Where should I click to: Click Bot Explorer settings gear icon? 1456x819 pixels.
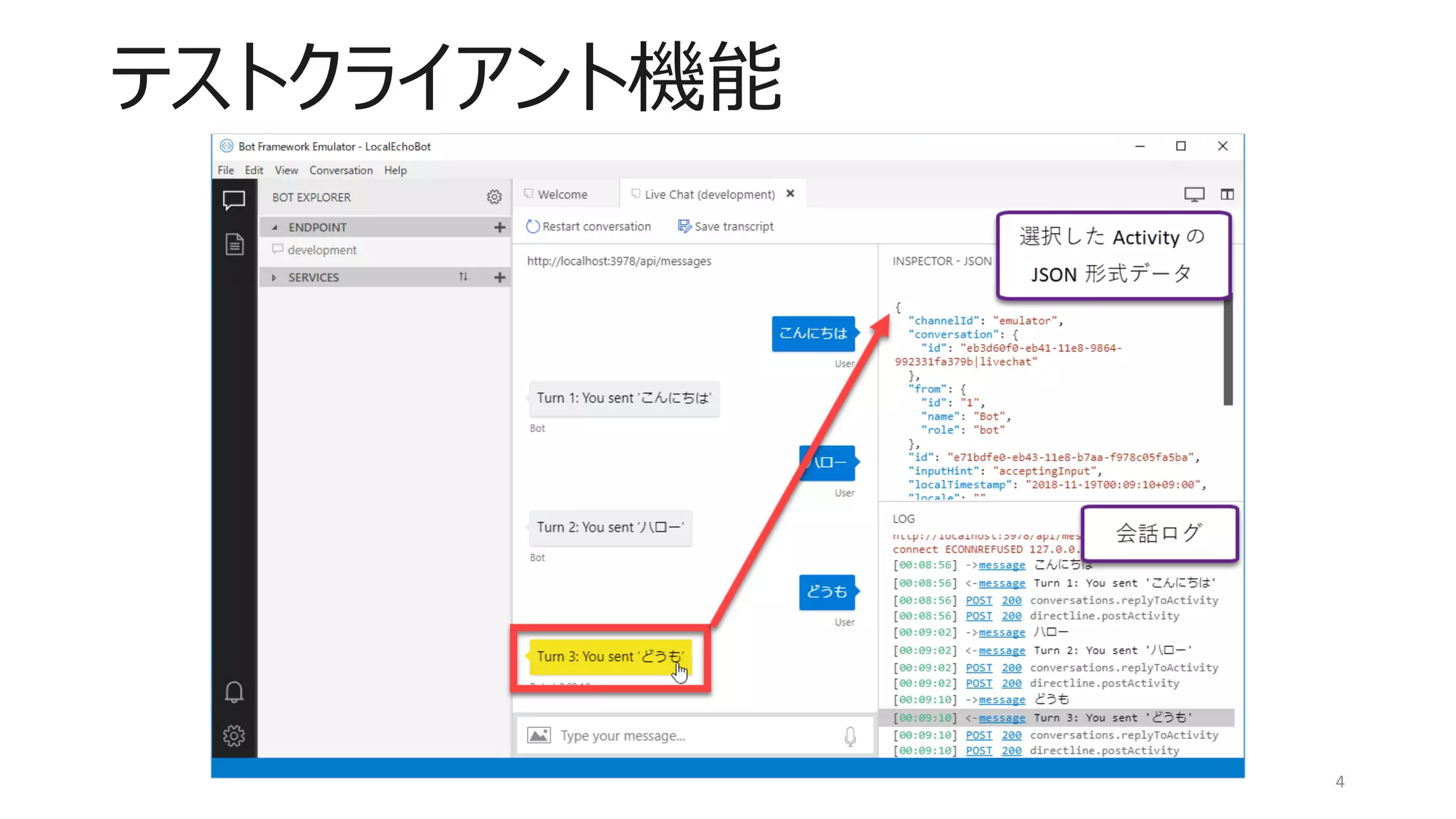494,197
